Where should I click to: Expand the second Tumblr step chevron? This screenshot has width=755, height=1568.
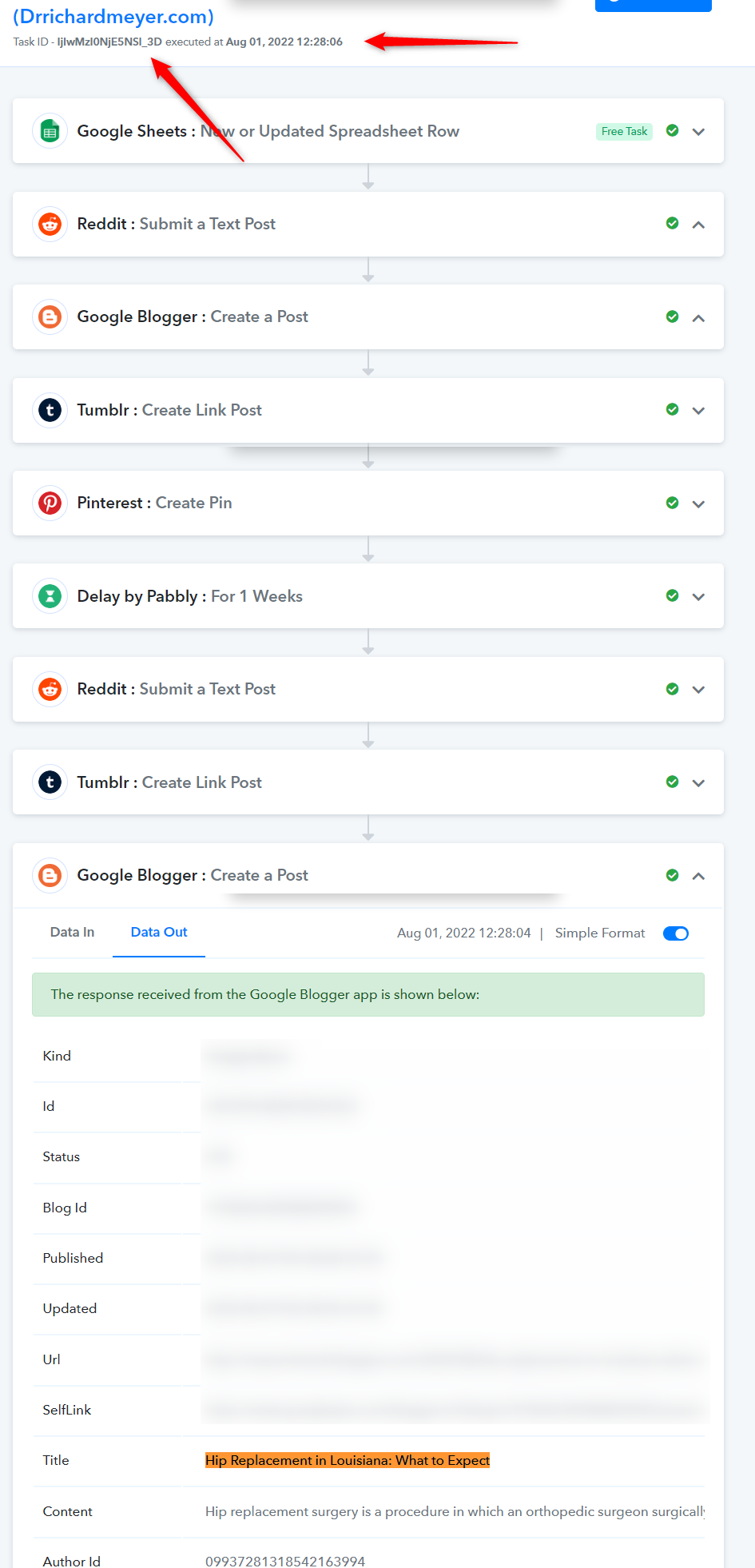698,783
